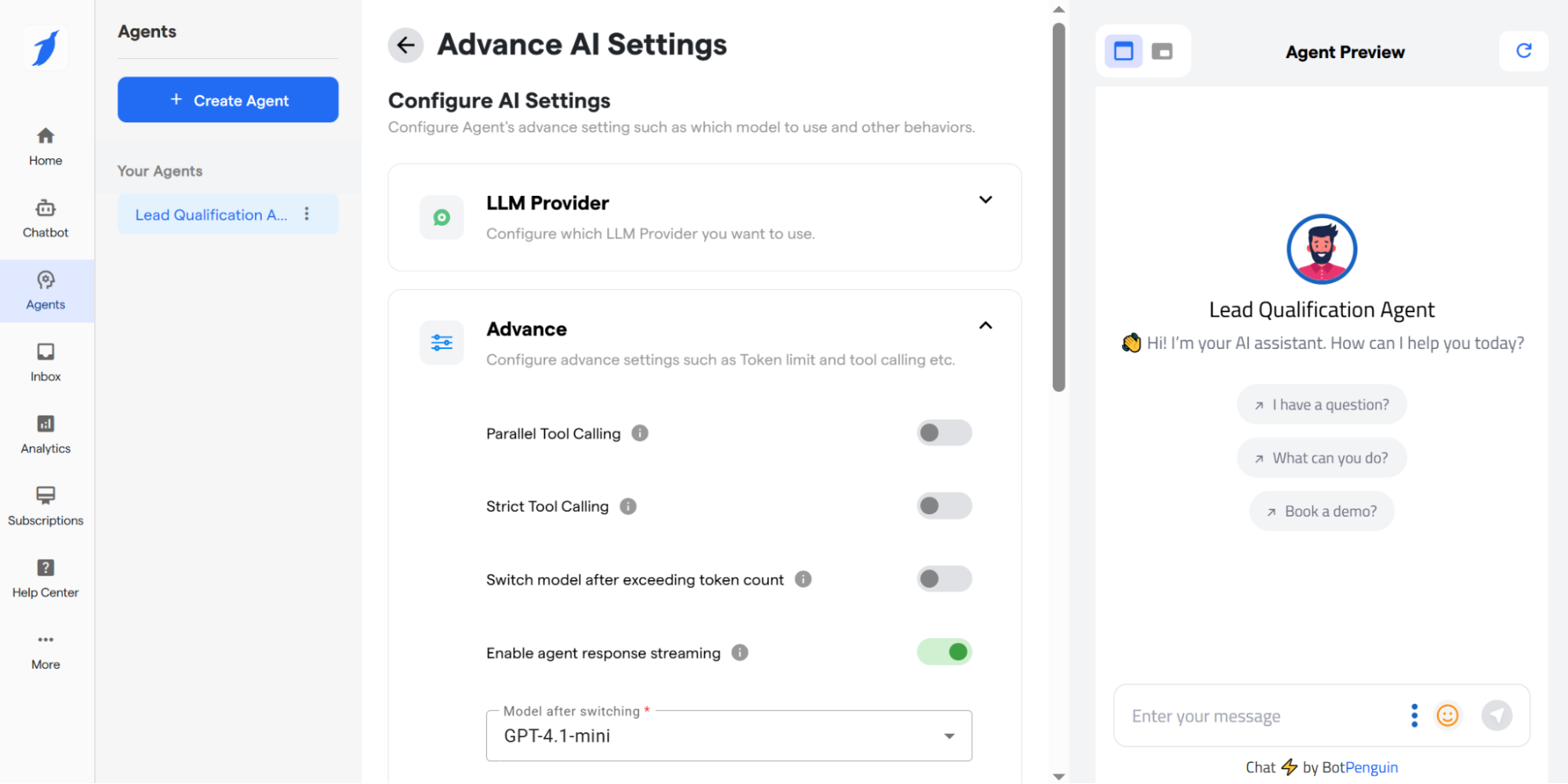Click the Book a demo suggestion

[x=1321, y=510]
